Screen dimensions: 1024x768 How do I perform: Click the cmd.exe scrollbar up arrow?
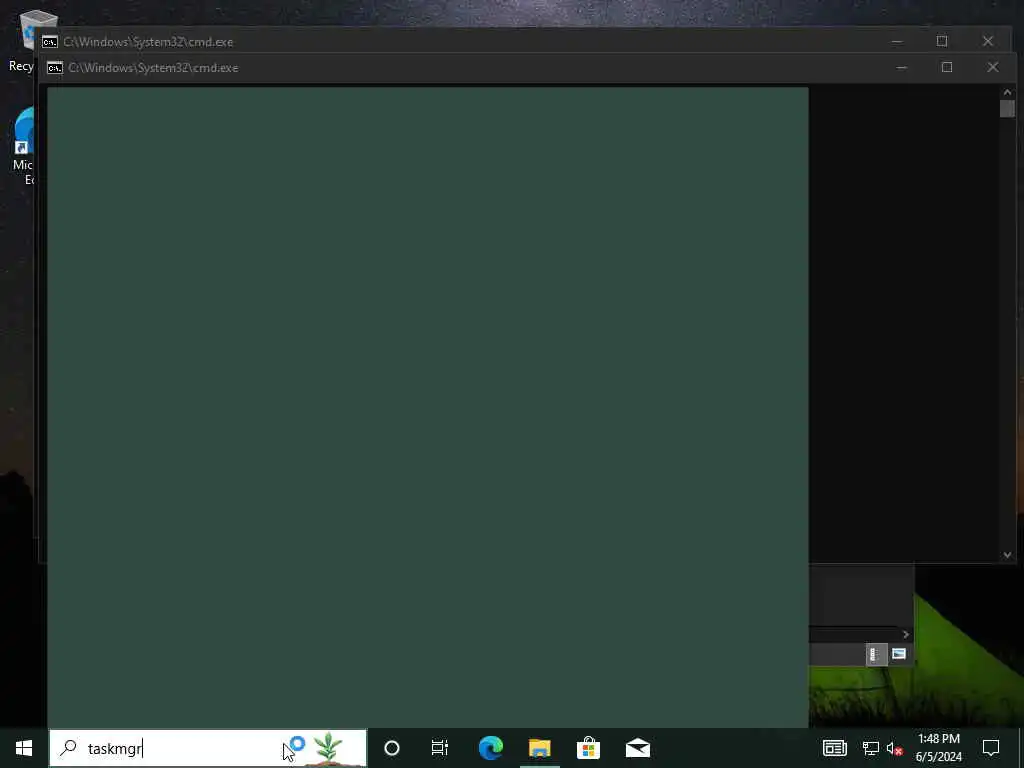click(1007, 93)
